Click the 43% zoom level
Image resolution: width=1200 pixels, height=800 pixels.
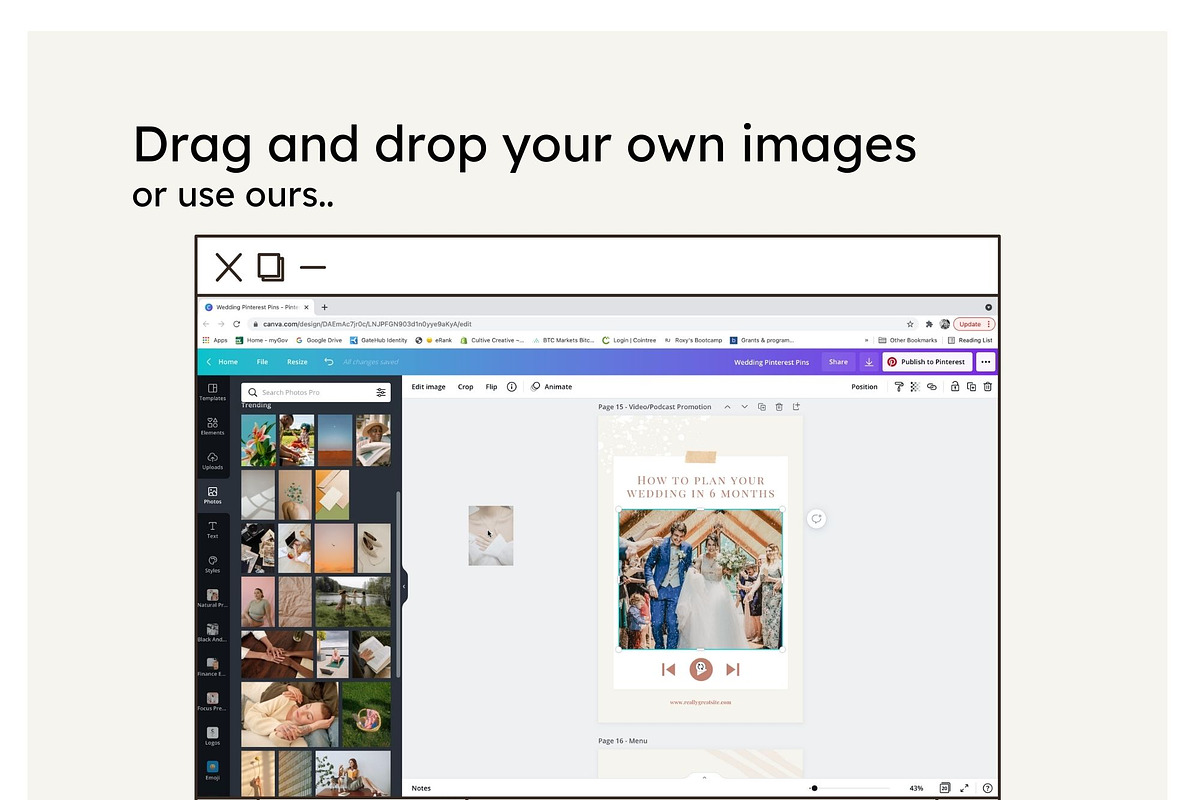click(x=916, y=788)
